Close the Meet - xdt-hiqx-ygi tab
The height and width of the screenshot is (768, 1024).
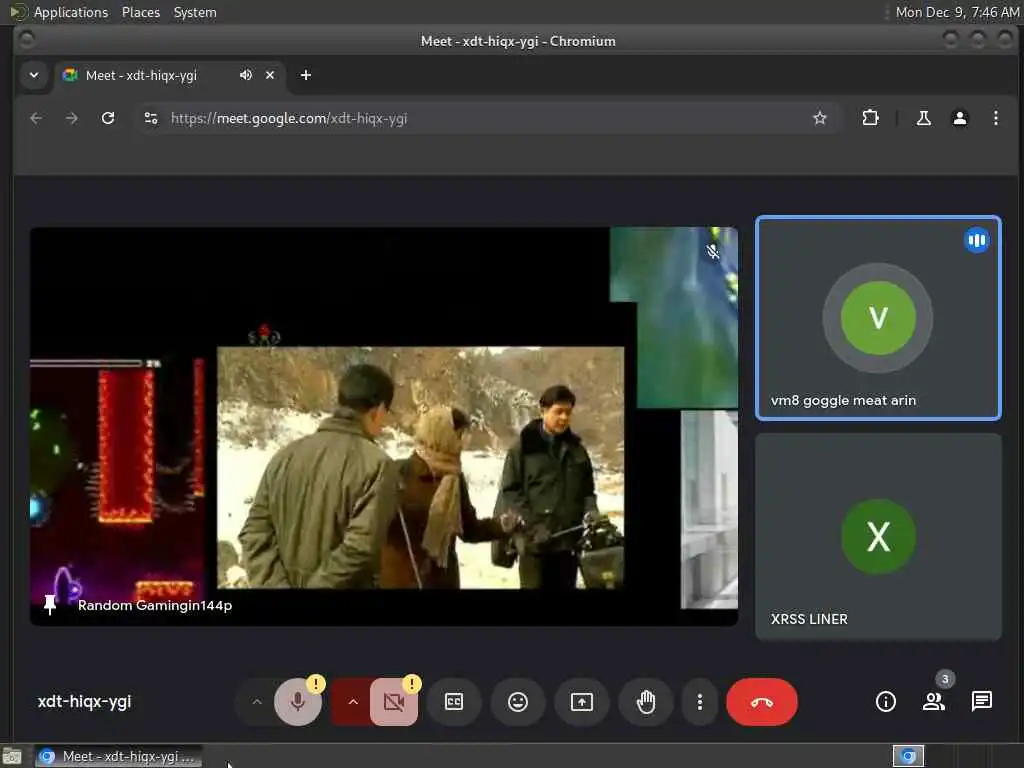pos(270,75)
